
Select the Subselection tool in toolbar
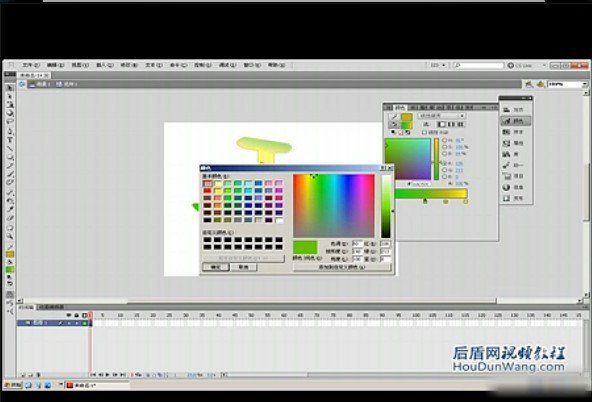10,97
